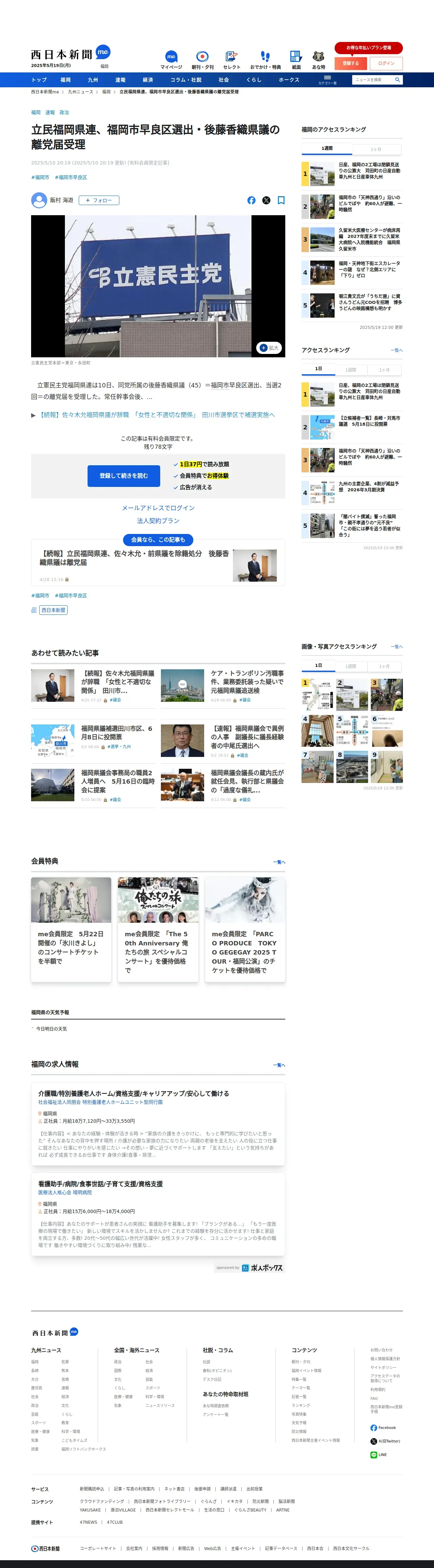Bookmark this article icon
The image size is (434, 1568).
coord(281,200)
